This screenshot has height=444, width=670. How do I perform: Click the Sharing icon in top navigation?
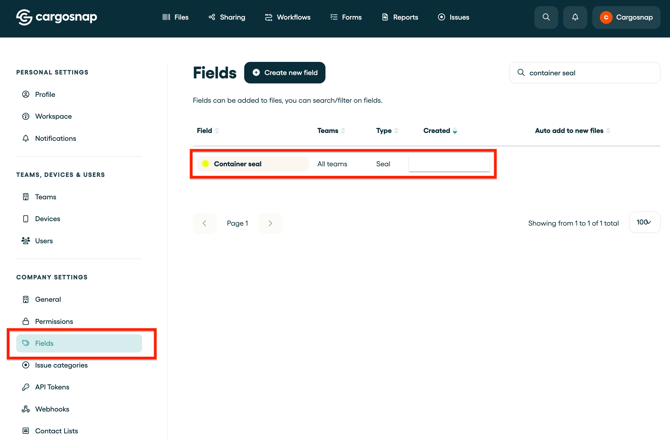point(212,17)
